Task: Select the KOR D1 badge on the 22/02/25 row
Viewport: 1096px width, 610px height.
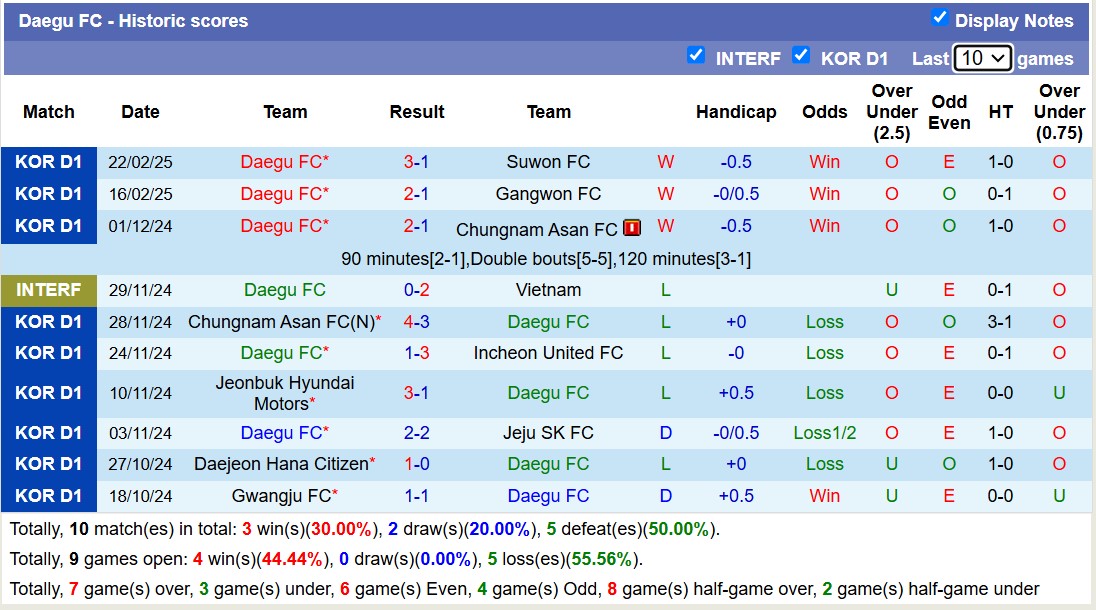Action: [x=48, y=162]
